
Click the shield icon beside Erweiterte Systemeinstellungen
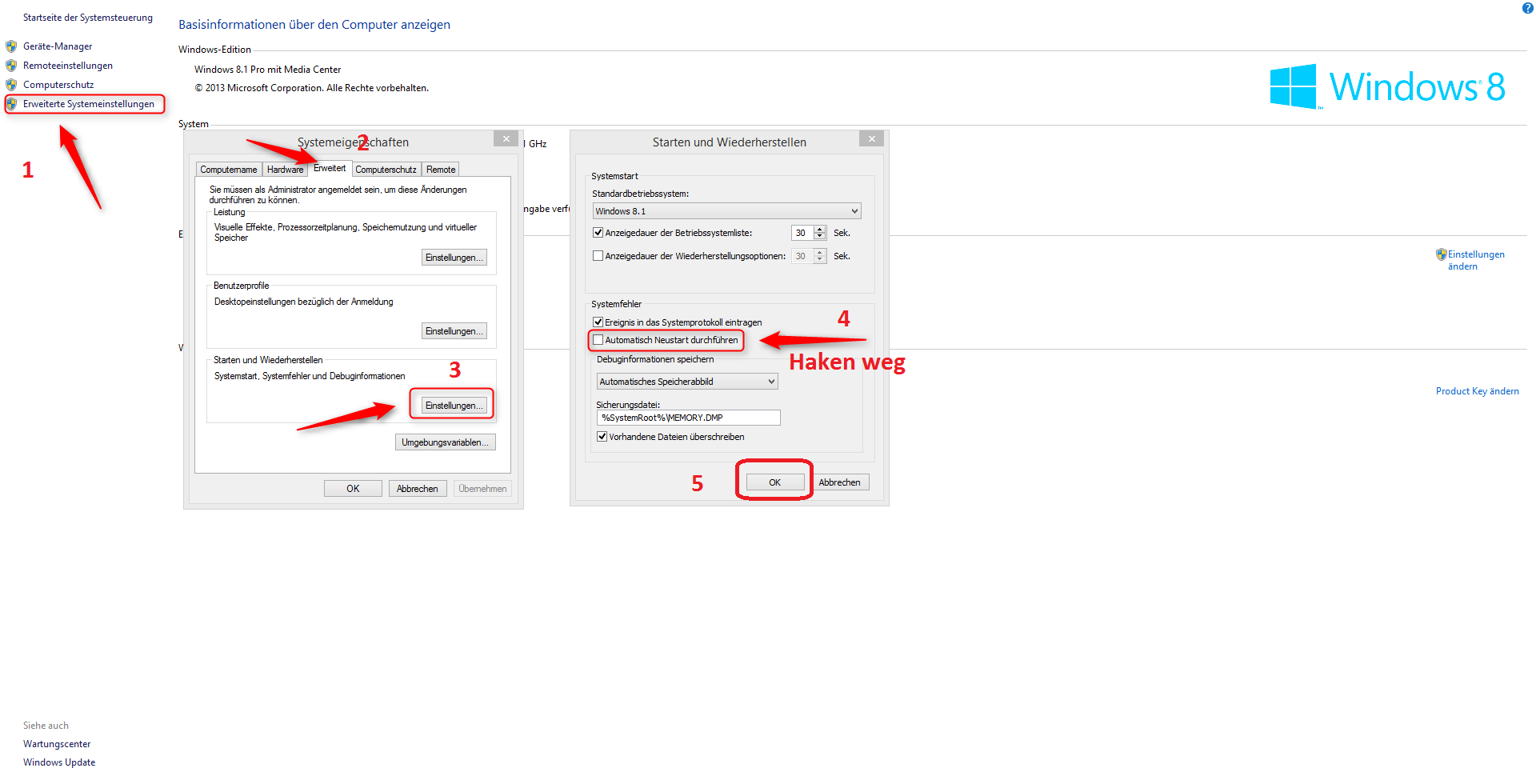[x=11, y=104]
